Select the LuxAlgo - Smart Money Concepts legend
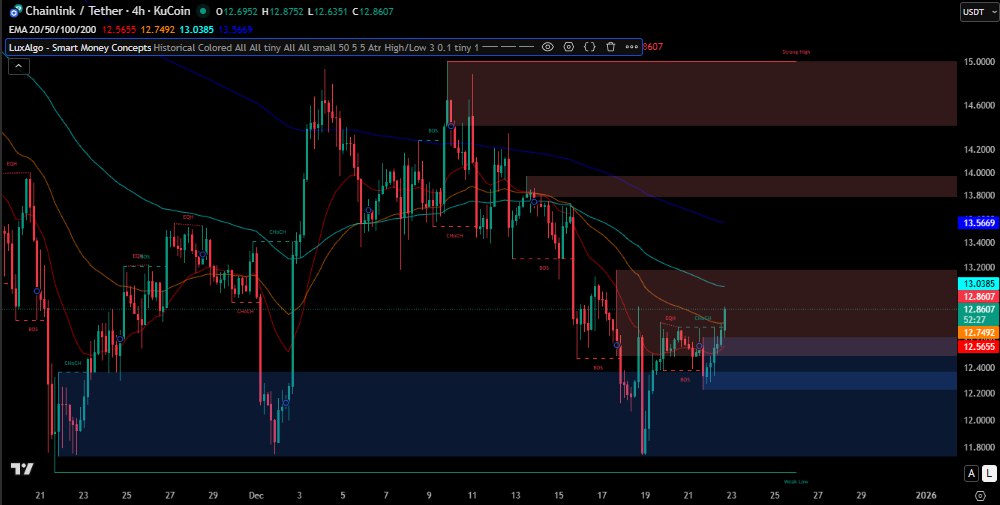The width and height of the screenshot is (1000, 505). pos(80,46)
